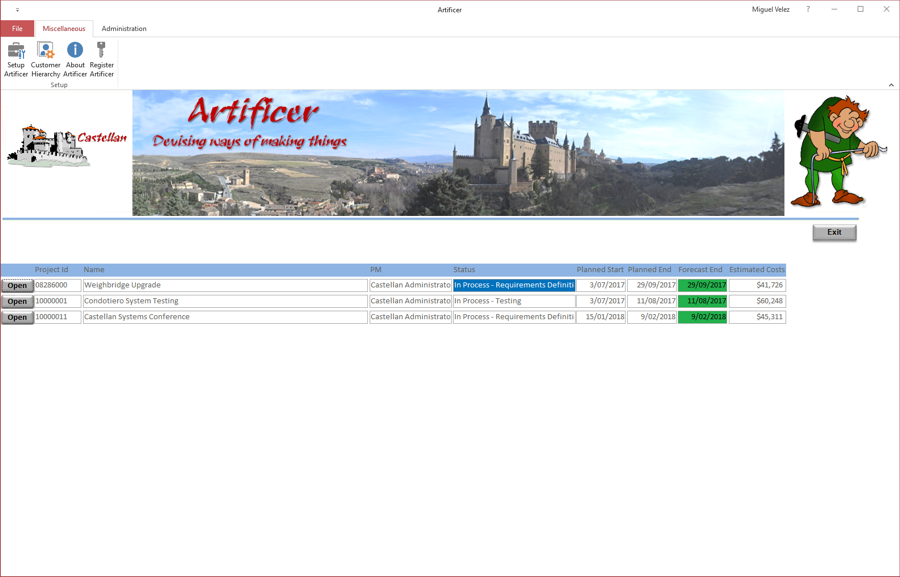The height and width of the screenshot is (577, 900).
Task: Click the estimated cost $41,726
Action: (x=757, y=285)
